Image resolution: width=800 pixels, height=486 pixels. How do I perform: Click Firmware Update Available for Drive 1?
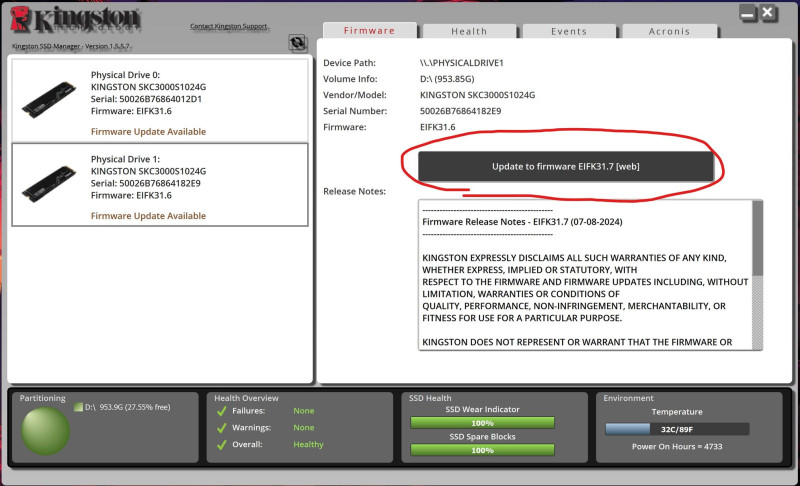148,216
